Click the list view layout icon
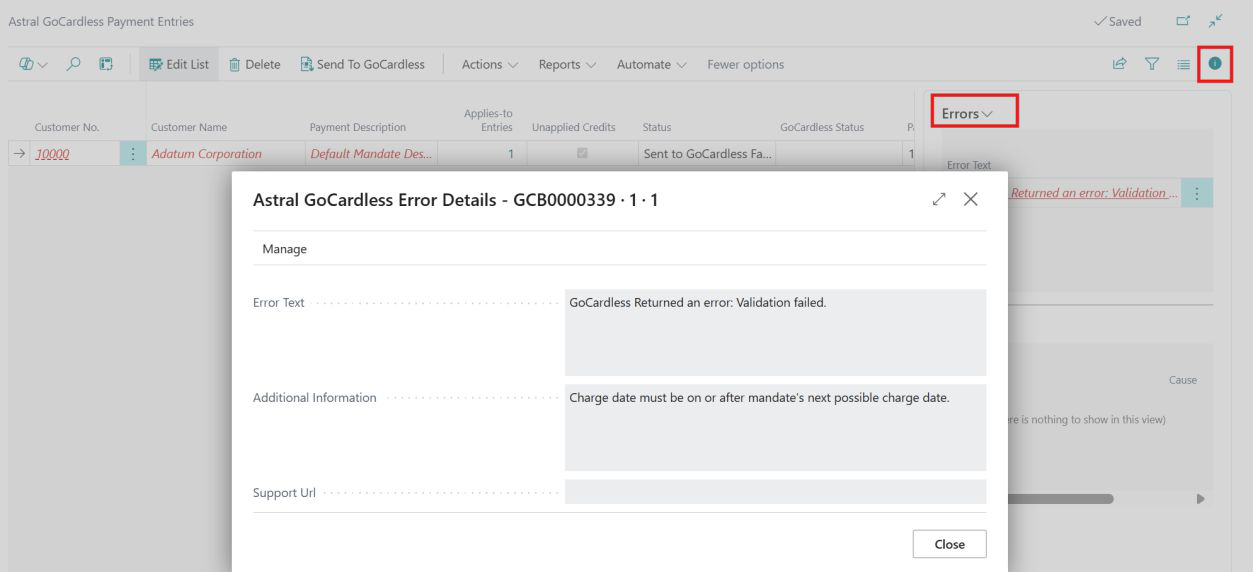 tap(1183, 64)
